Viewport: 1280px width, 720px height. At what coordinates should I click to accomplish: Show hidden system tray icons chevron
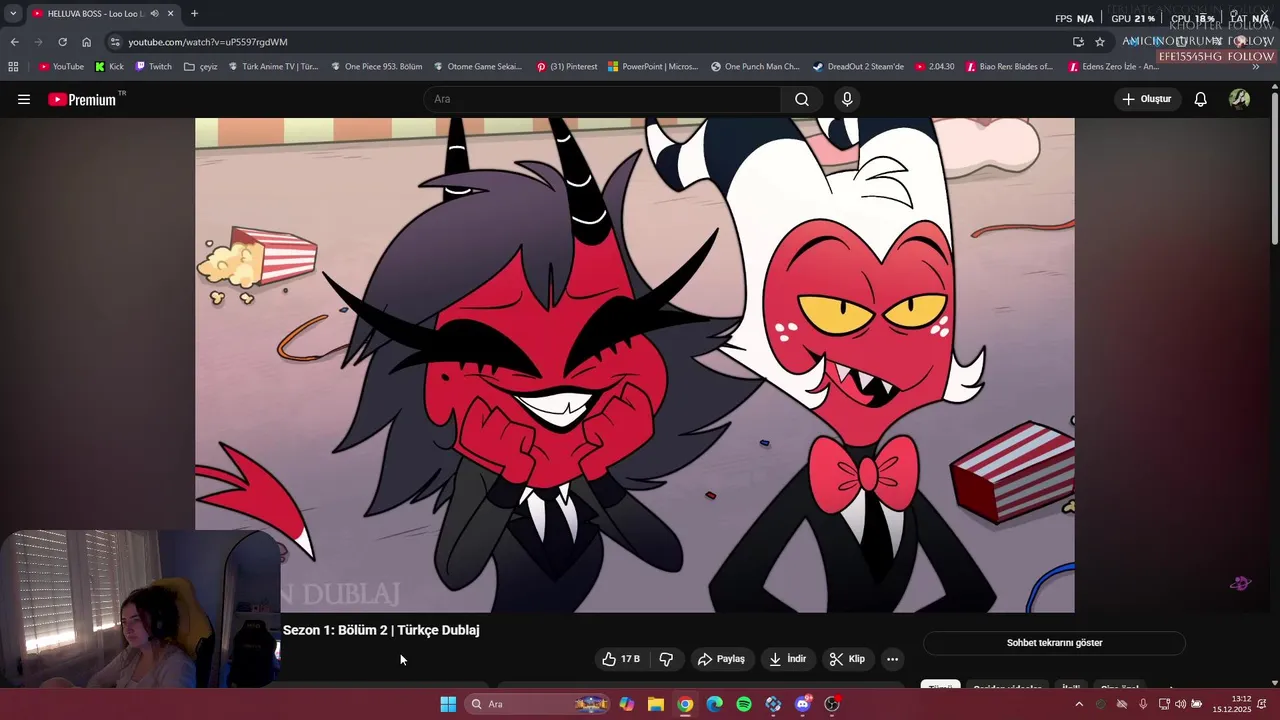1078,704
